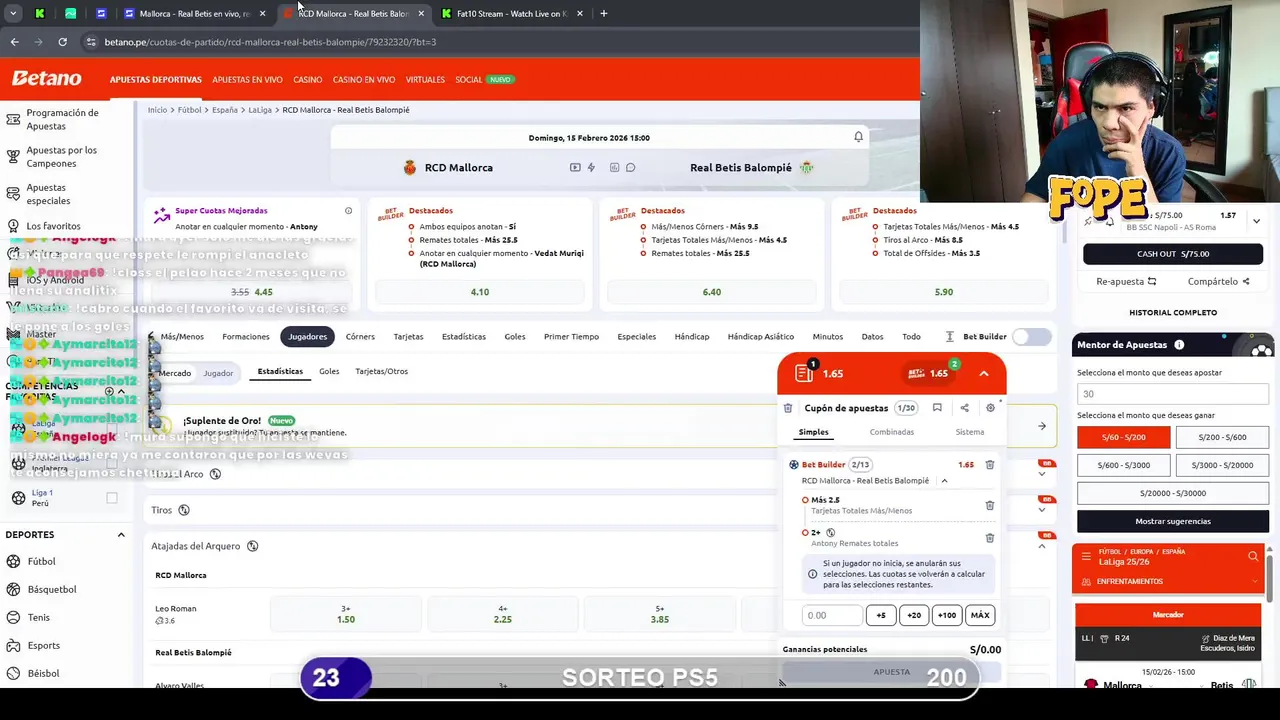Select S/60 - S/200 winnings range
The width and height of the screenshot is (1280, 720).
pyautogui.click(x=1123, y=437)
